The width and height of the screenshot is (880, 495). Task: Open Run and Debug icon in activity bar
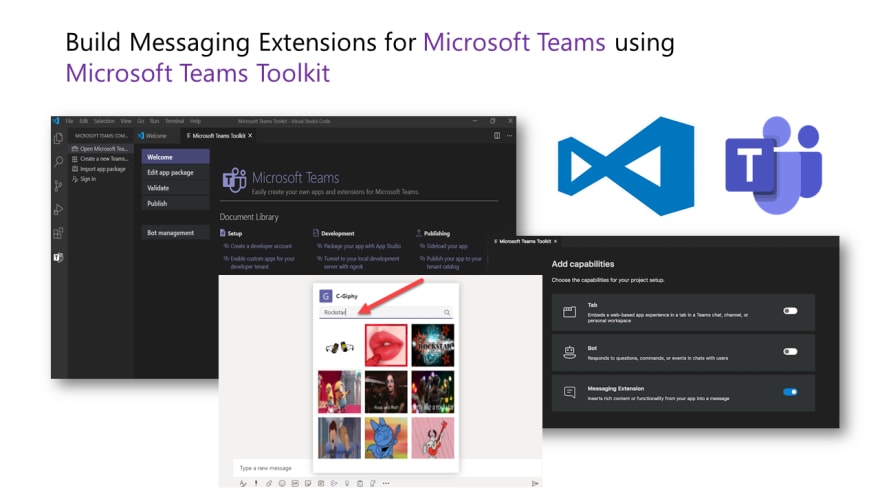click(58, 210)
